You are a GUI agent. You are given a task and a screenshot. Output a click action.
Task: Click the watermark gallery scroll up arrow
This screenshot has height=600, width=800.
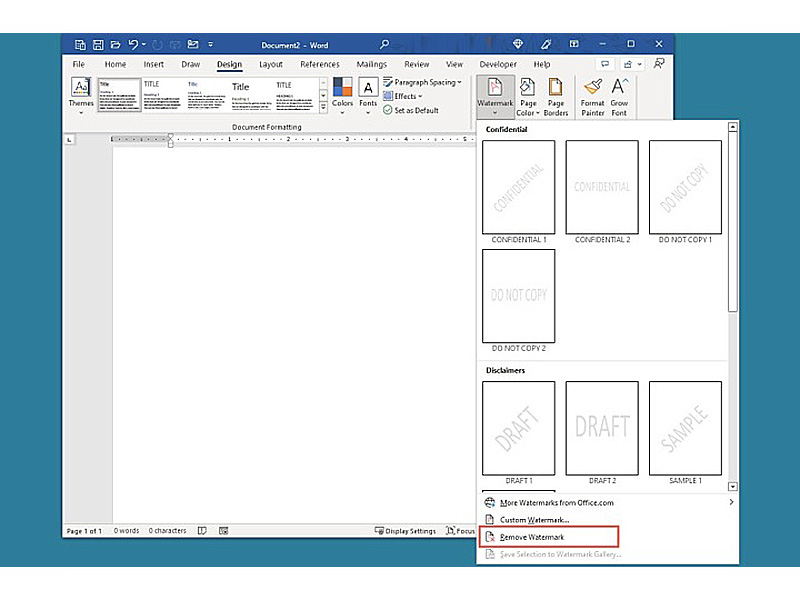(733, 127)
